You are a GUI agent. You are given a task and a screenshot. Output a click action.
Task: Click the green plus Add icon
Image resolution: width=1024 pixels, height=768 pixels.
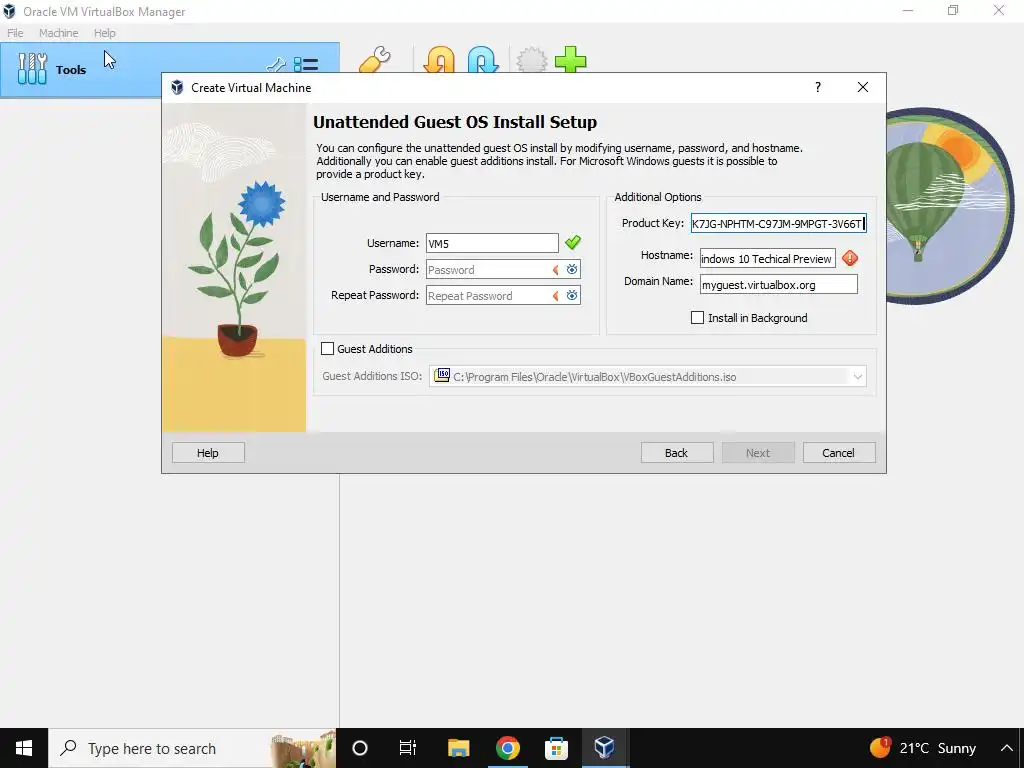pos(571,60)
